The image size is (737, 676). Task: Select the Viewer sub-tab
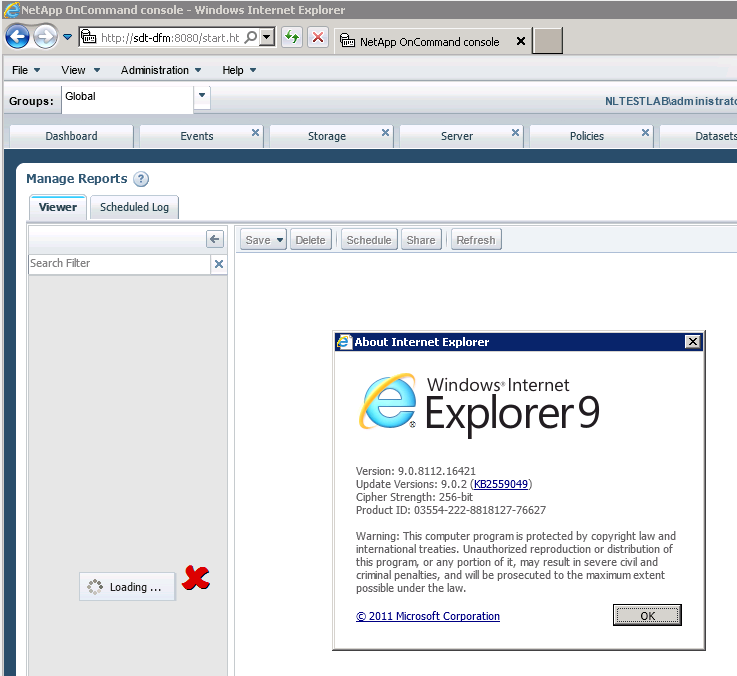[58, 207]
